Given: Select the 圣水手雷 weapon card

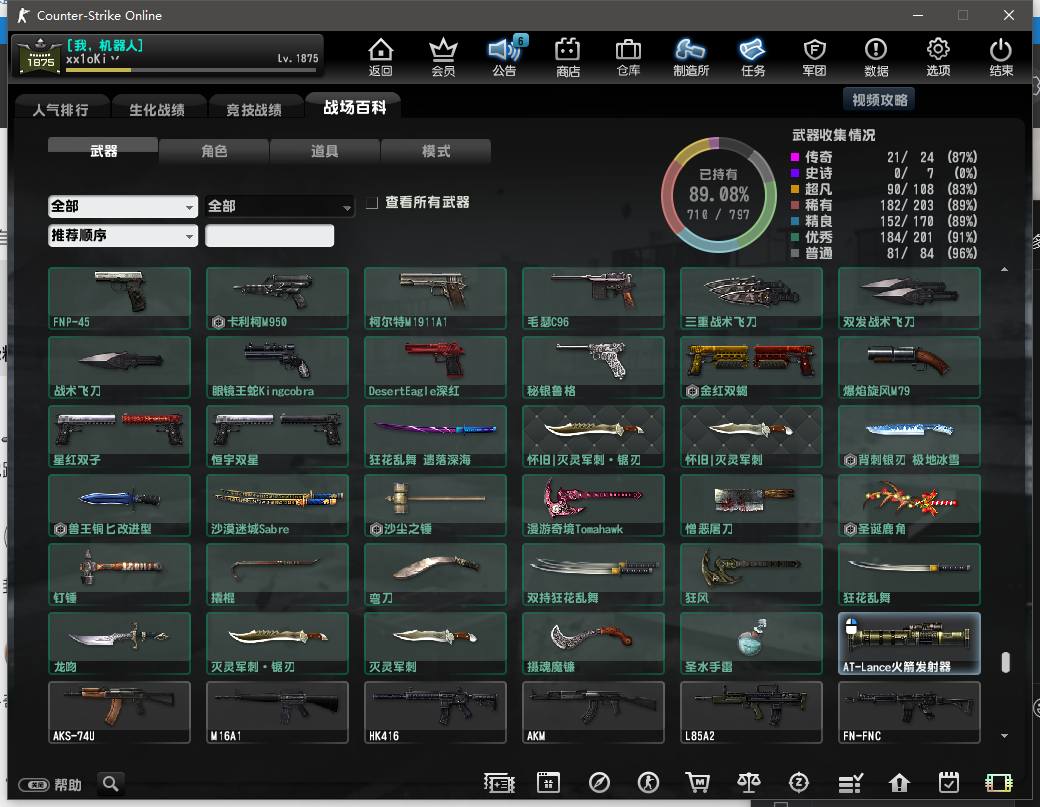Looking at the screenshot, I should point(751,643).
